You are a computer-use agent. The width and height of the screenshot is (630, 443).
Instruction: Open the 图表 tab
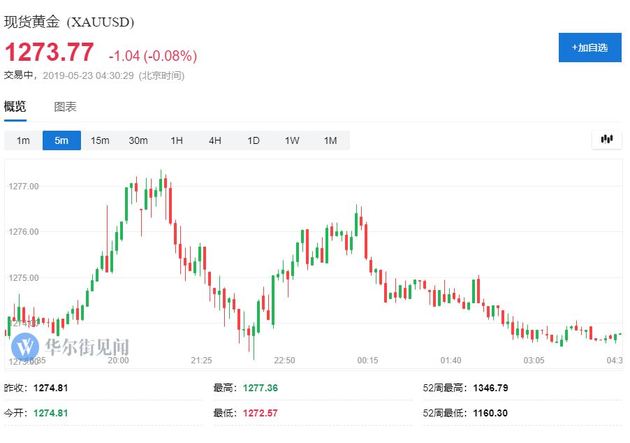[65, 107]
